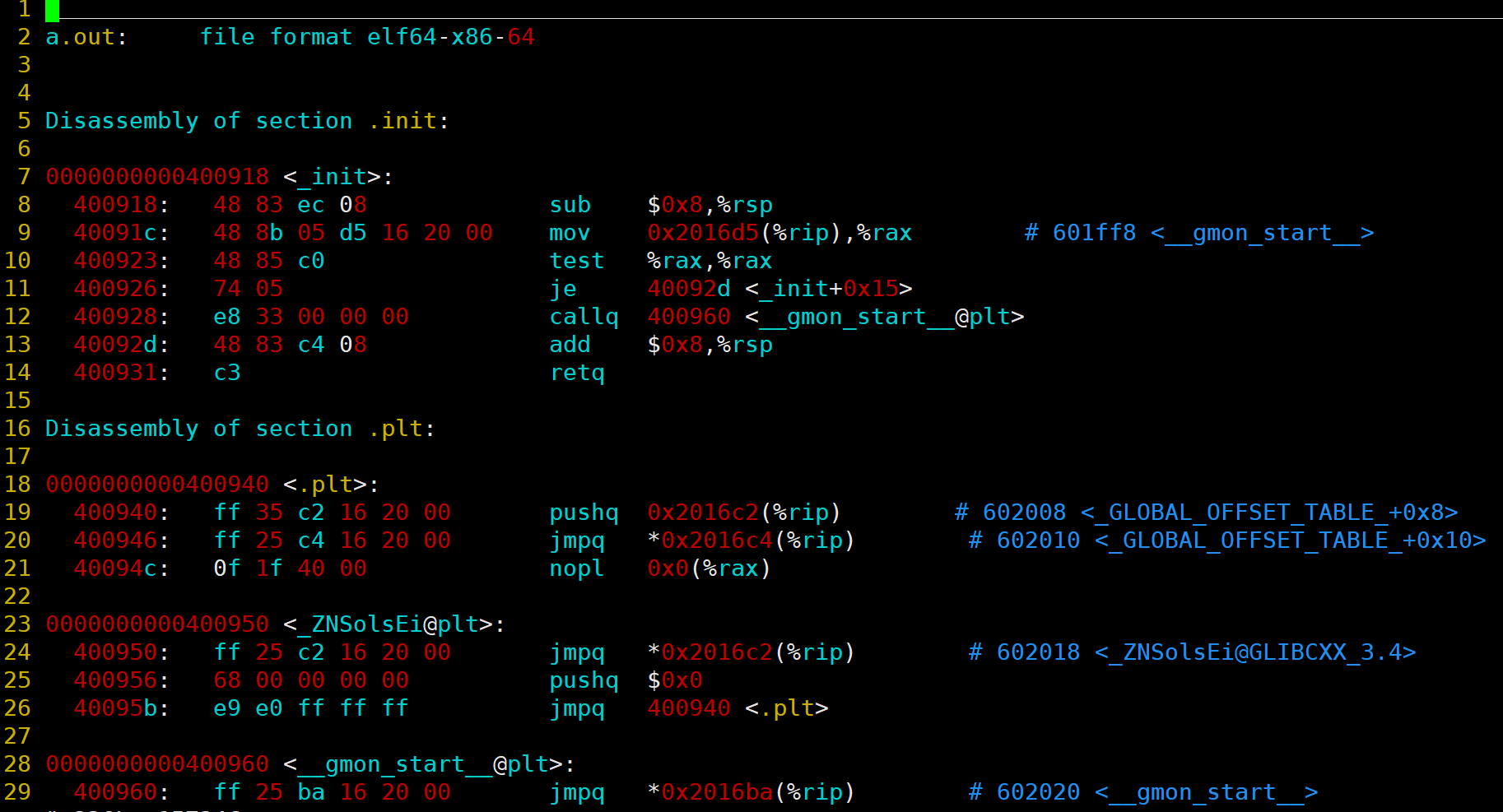
Task: Click 'retq' instruction on line 14
Action: [x=577, y=373]
